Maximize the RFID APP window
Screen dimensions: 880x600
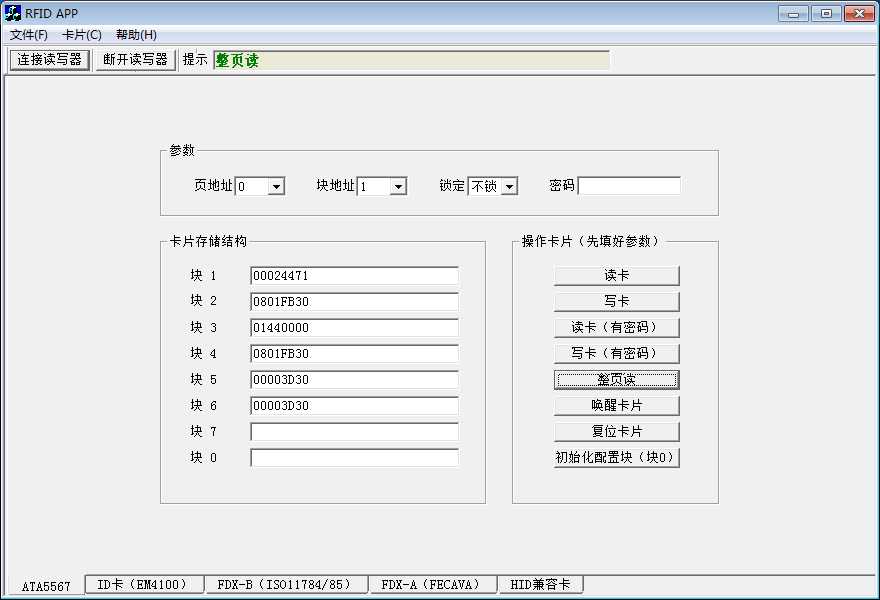826,13
